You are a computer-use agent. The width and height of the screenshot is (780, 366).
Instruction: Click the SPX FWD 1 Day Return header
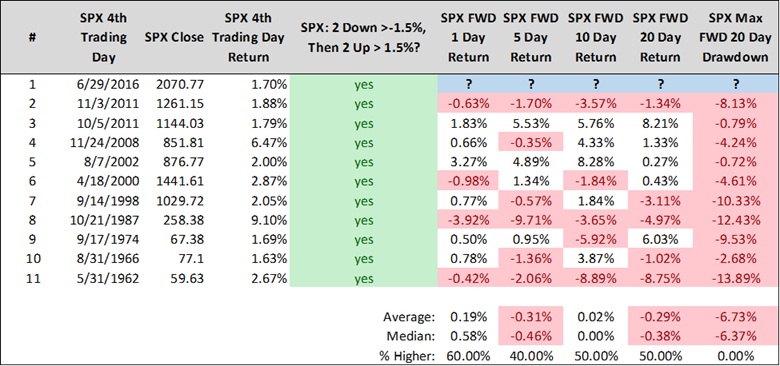click(x=468, y=37)
